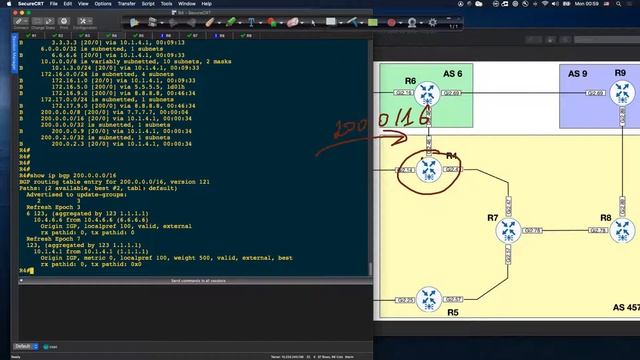Select the green highlighter tool

(231, 22)
